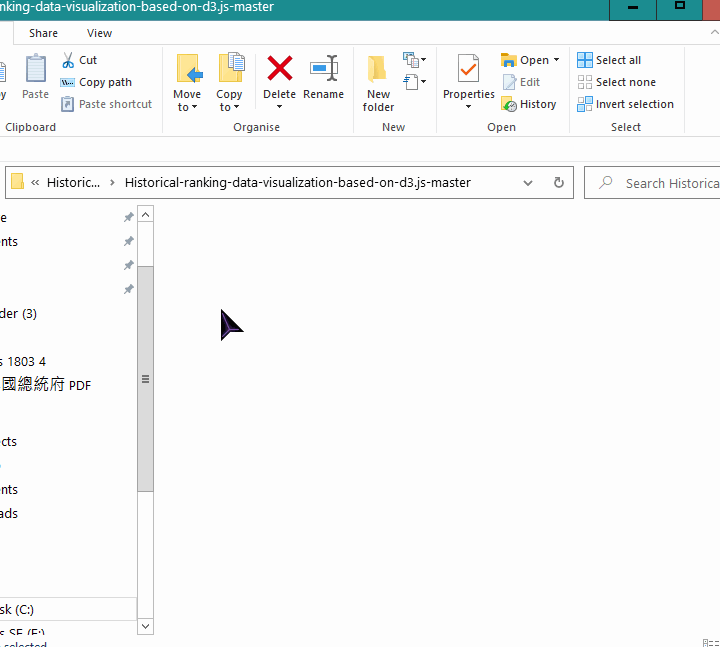Click the Properties checkmark icon
Screen dimensions: 720x647
468,68
